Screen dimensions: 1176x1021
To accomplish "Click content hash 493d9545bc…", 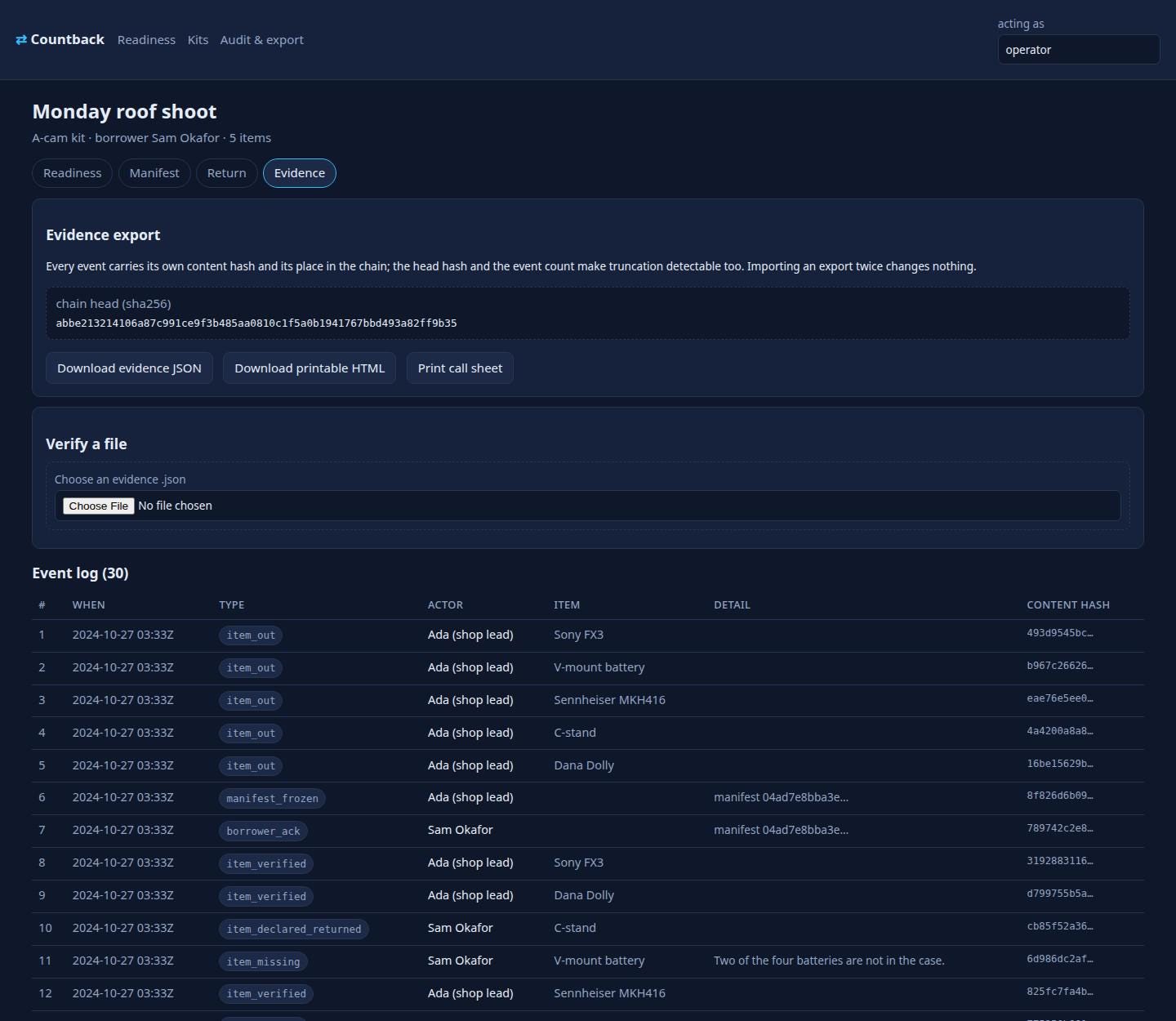I will coord(1059,633).
